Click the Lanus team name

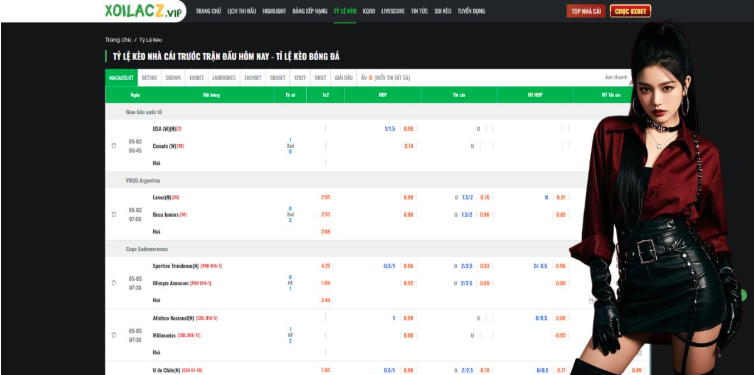[162, 197]
